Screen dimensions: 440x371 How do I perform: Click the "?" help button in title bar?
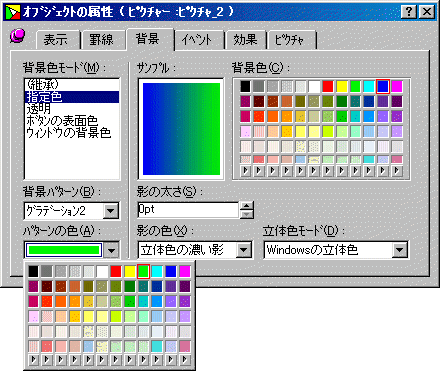[x=409, y=12]
